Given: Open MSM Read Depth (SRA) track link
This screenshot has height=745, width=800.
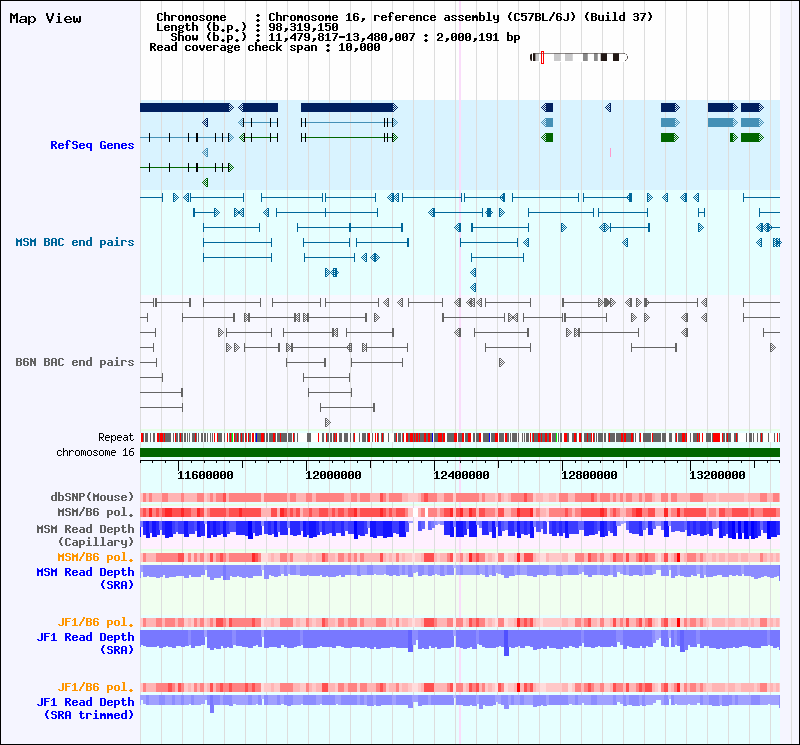Looking at the screenshot, I should [85, 579].
